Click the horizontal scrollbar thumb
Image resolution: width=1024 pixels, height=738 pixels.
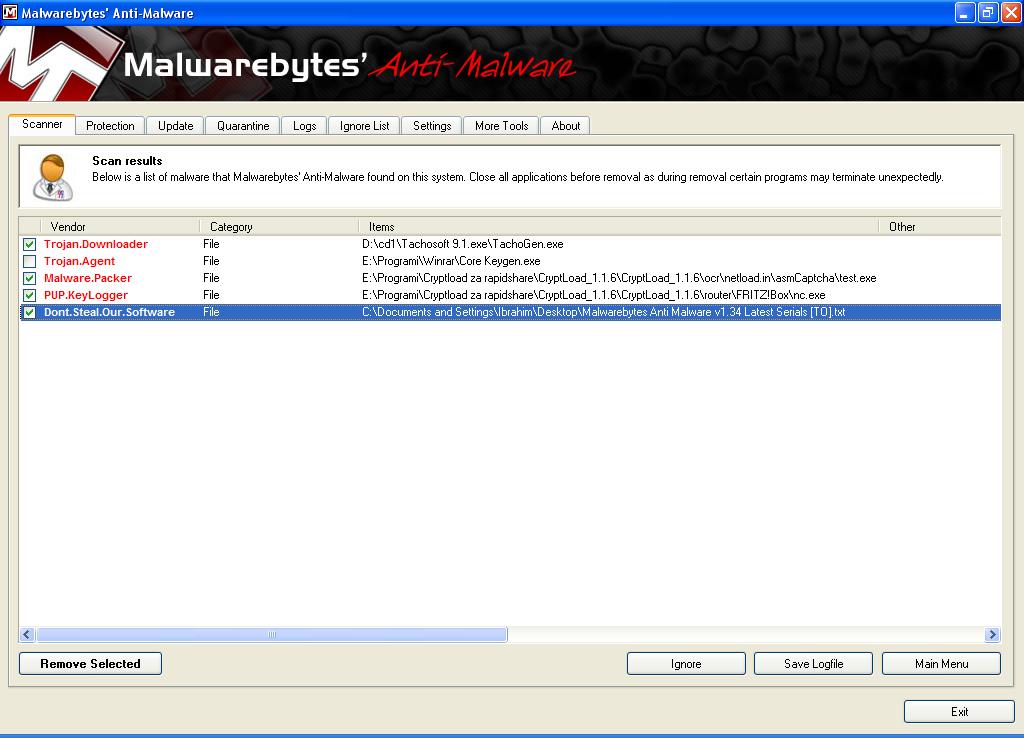pos(271,635)
